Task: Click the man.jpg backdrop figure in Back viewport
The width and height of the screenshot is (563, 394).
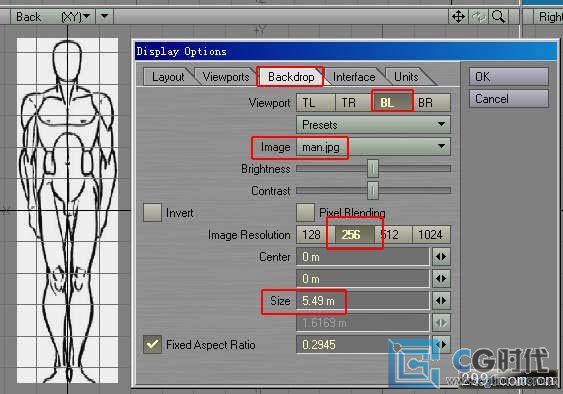Action: pos(68,211)
